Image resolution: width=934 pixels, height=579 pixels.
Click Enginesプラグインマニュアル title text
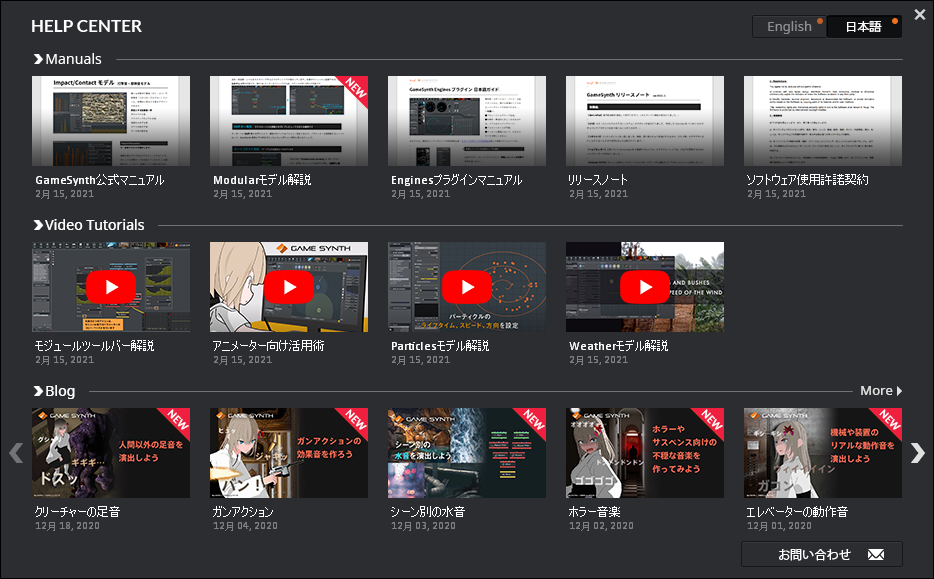(457, 180)
